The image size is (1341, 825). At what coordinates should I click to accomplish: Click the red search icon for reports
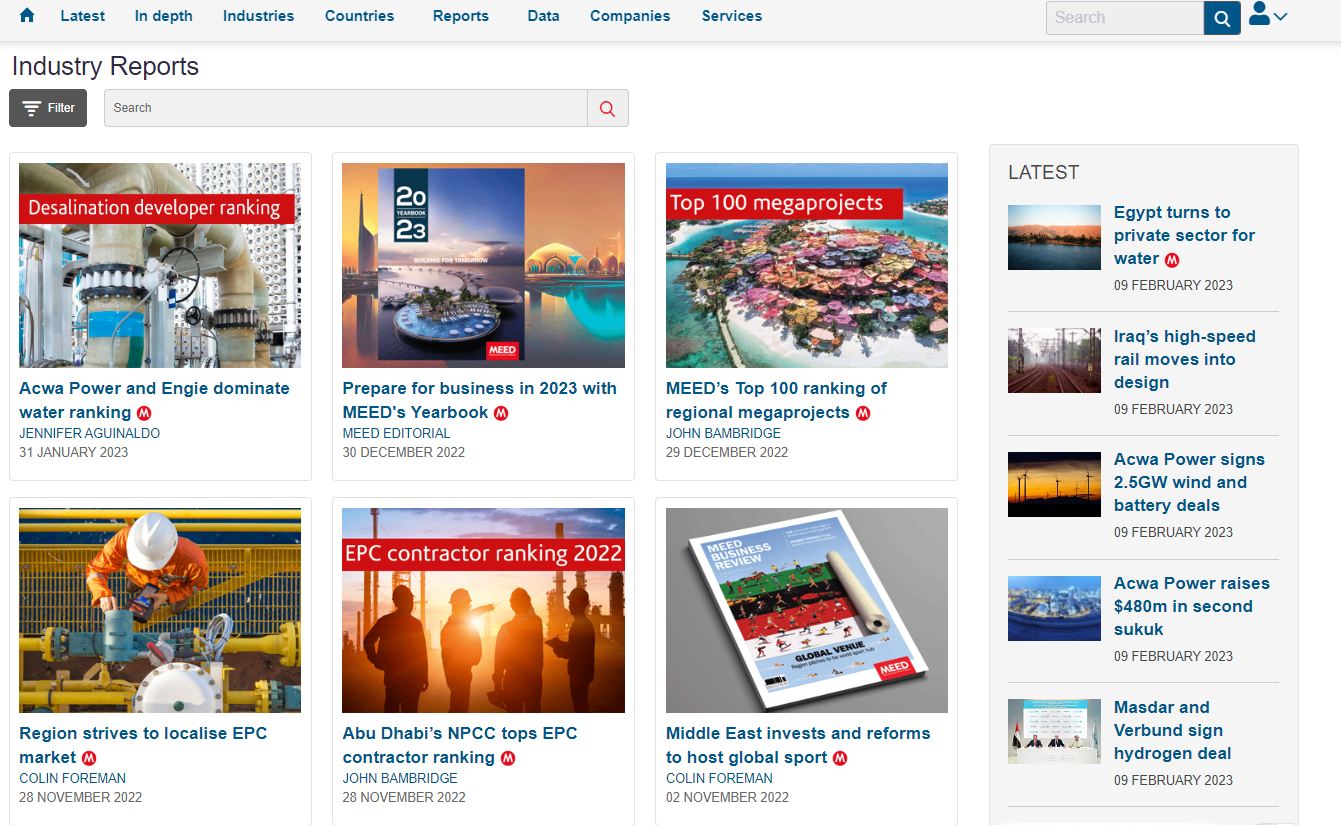[607, 108]
